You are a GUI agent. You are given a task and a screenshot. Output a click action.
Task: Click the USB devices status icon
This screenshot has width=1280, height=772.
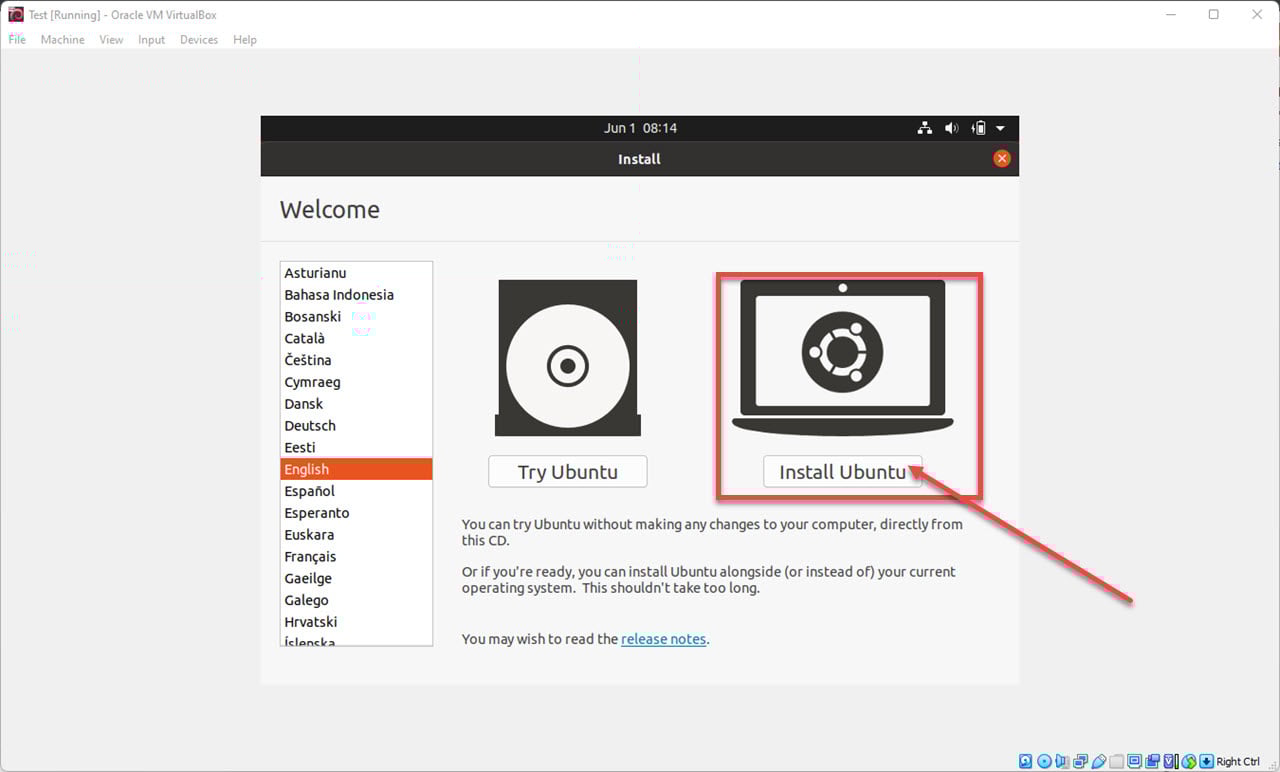click(x=1098, y=761)
